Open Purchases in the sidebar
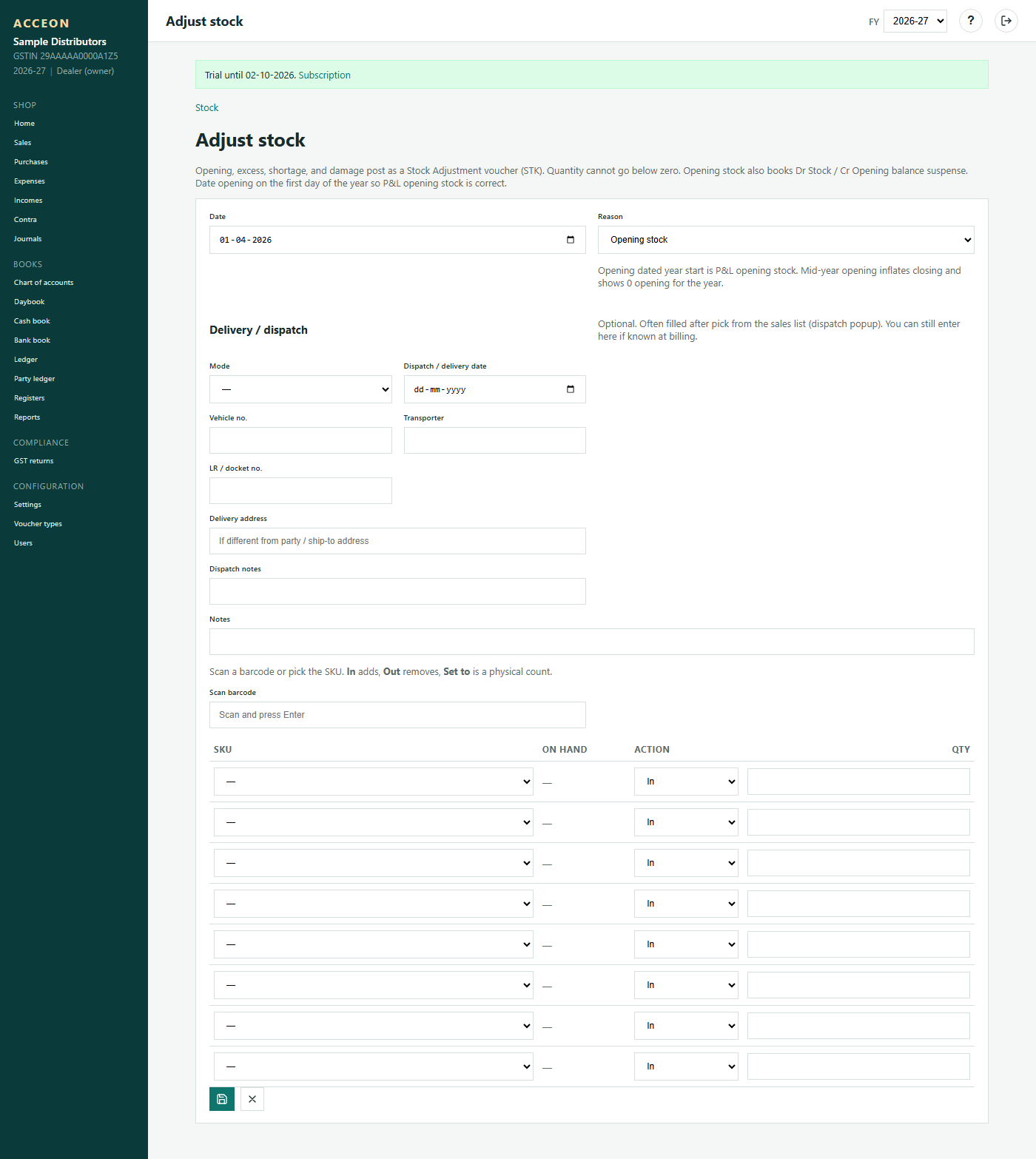The image size is (1036, 1159). [x=31, y=162]
